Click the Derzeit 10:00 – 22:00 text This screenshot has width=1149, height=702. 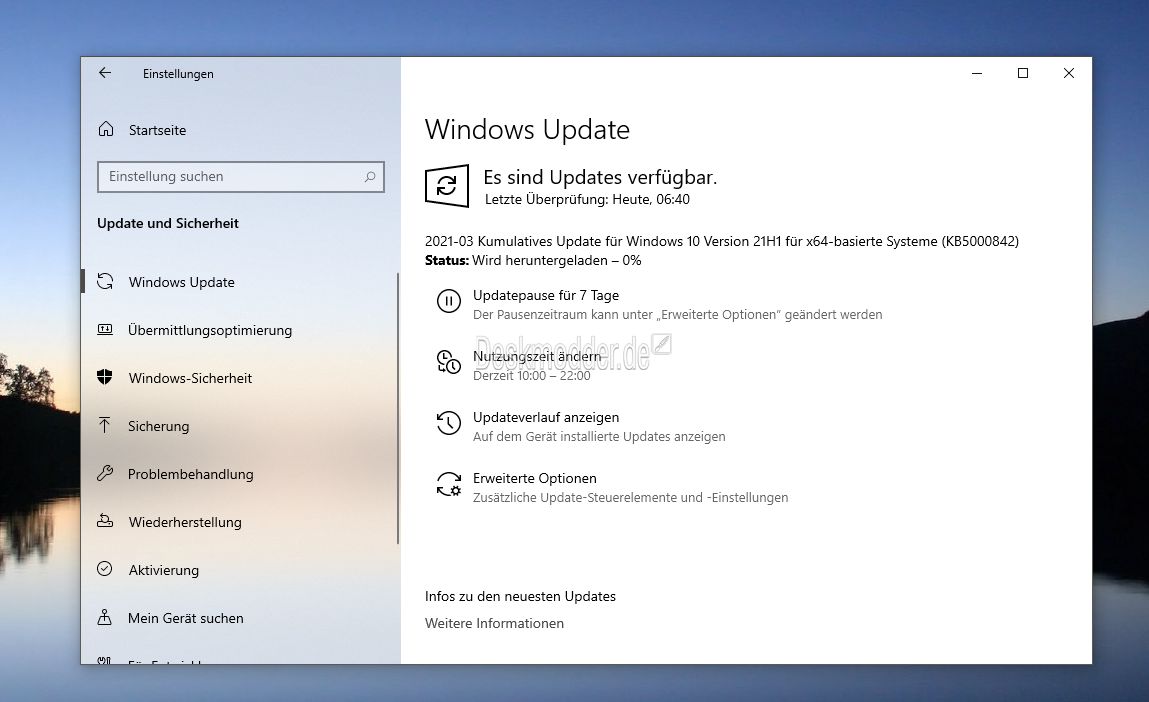tap(532, 376)
